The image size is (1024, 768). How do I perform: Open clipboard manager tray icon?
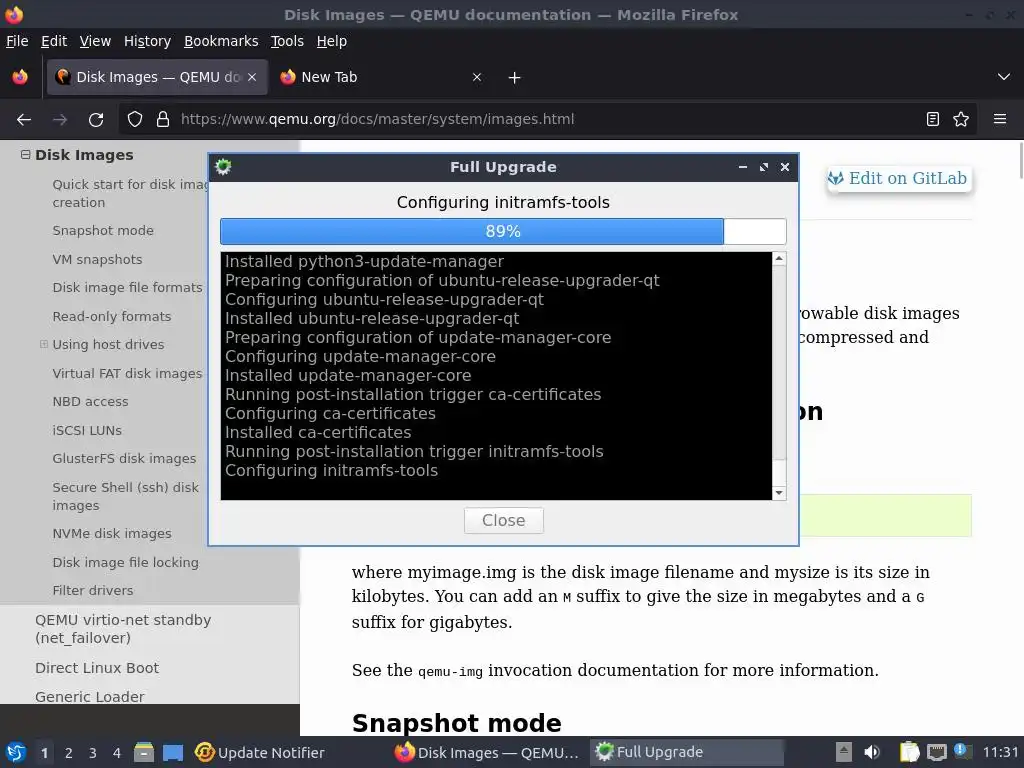909,752
